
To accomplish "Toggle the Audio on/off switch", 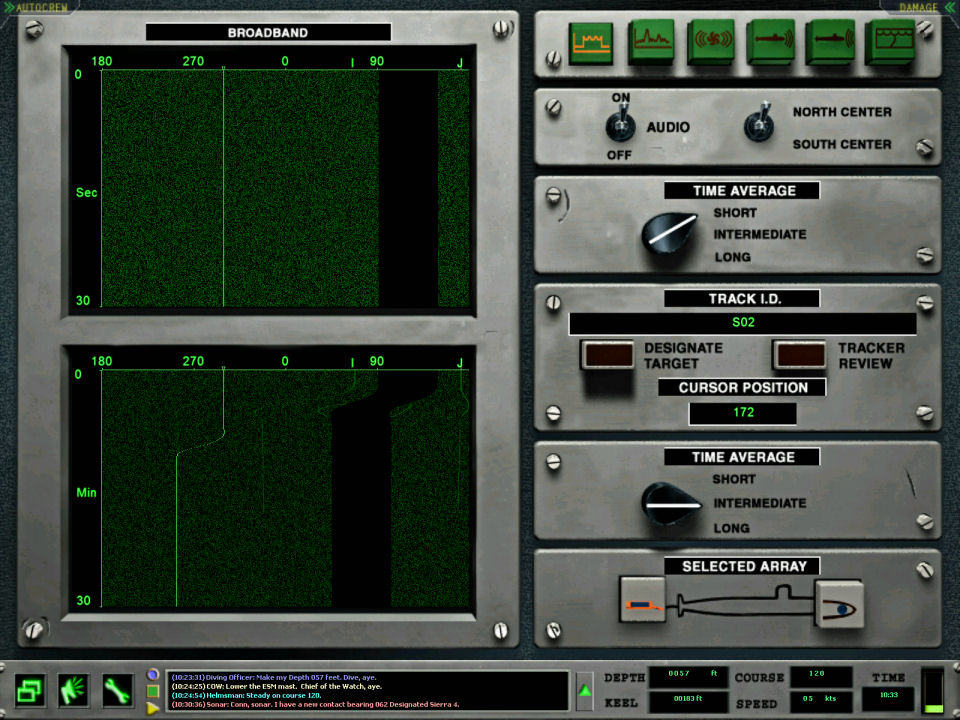I will click(620, 127).
